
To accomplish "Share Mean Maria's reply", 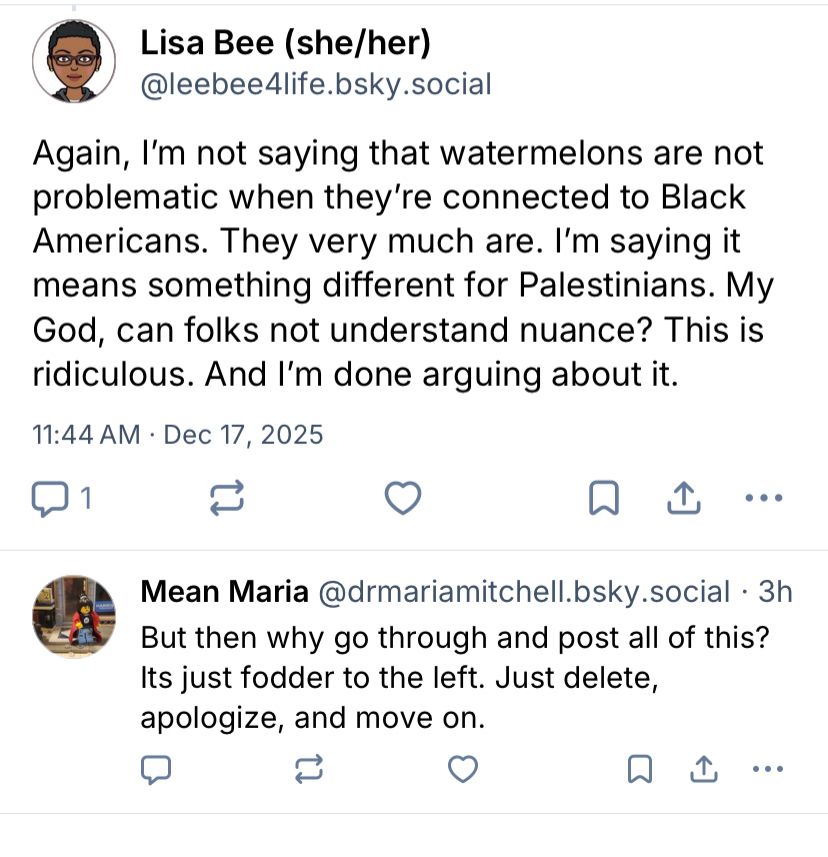I will coord(703,769).
